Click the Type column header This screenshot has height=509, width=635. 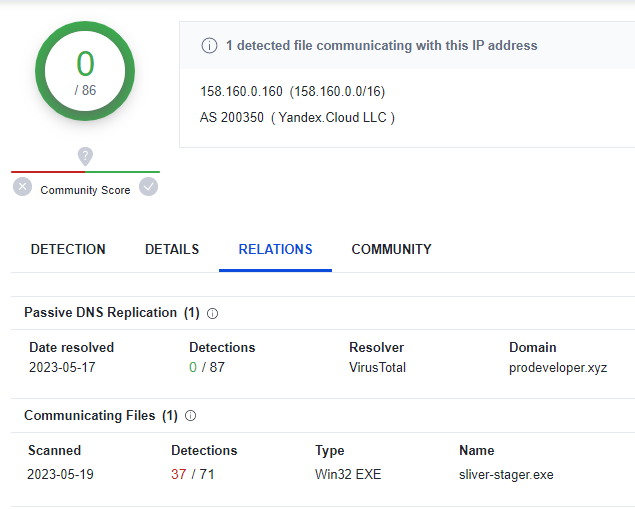(330, 451)
